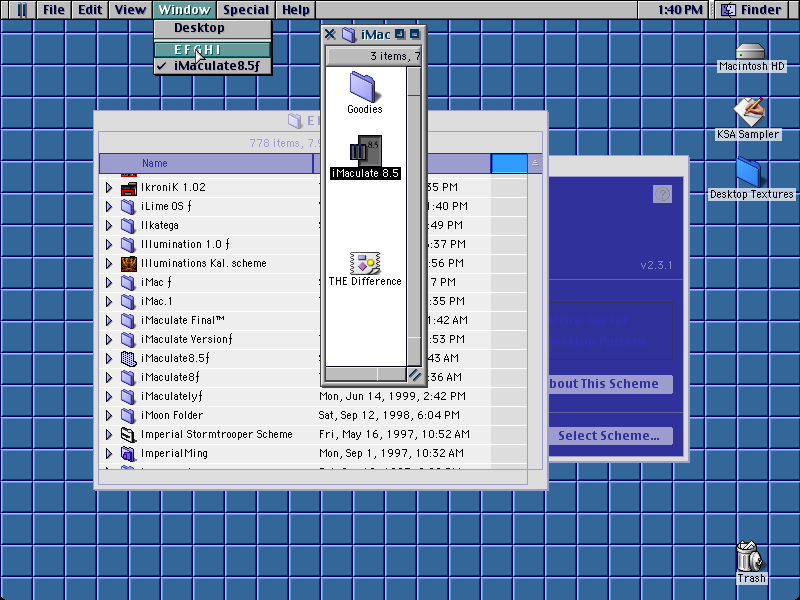
Task: Expand ImperialMing disclosure triangle
Action: point(109,454)
